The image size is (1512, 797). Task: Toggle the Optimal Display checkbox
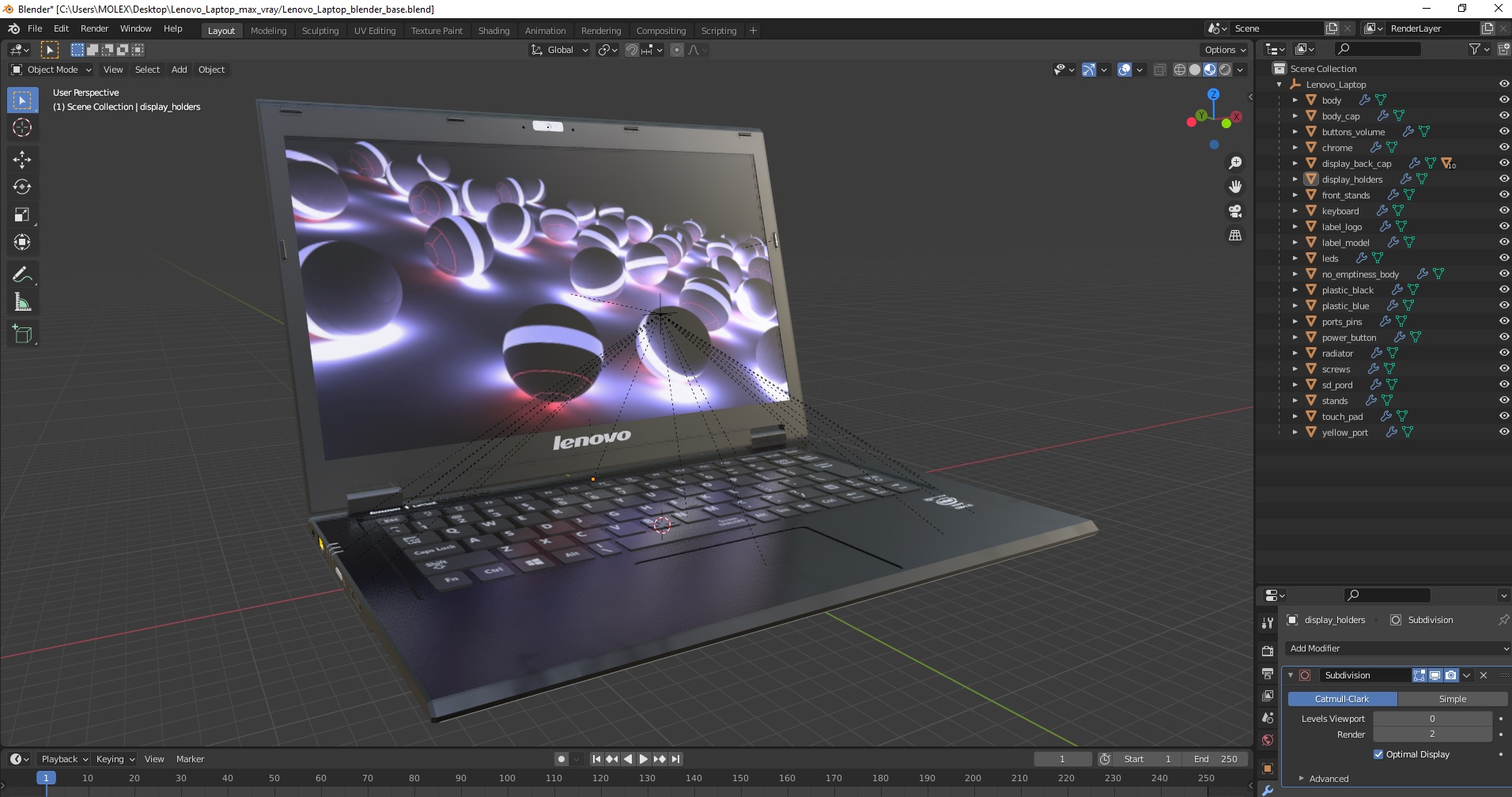click(x=1378, y=754)
